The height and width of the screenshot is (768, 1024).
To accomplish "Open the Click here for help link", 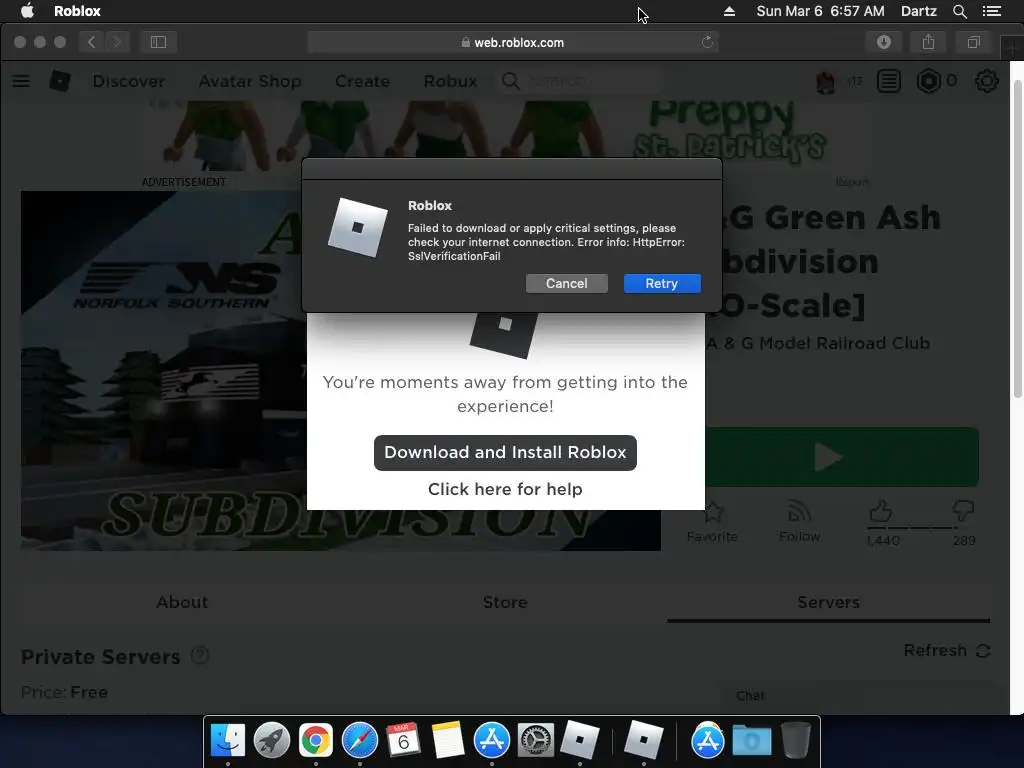I will click(x=505, y=489).
